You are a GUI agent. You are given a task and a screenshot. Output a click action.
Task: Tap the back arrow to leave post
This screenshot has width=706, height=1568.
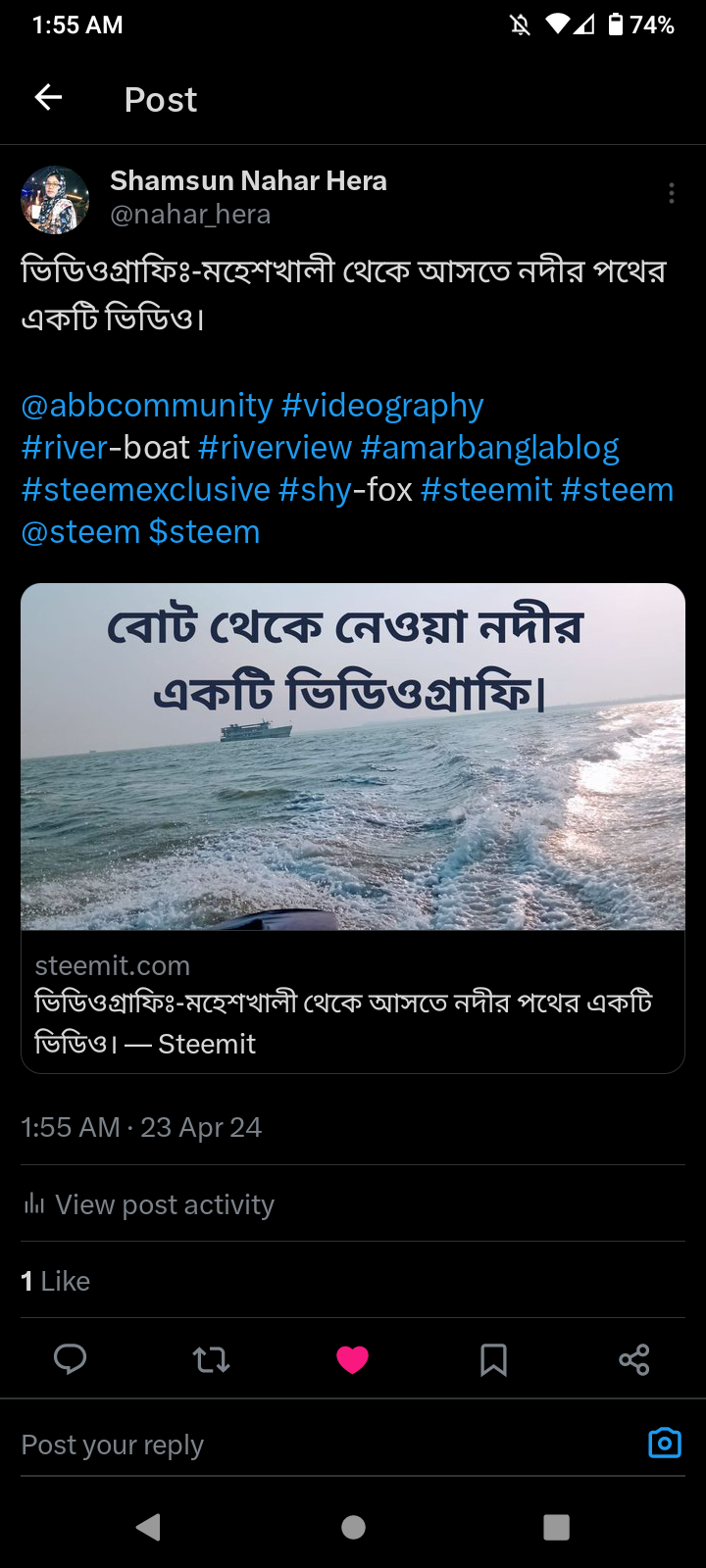tap(48, 97)
